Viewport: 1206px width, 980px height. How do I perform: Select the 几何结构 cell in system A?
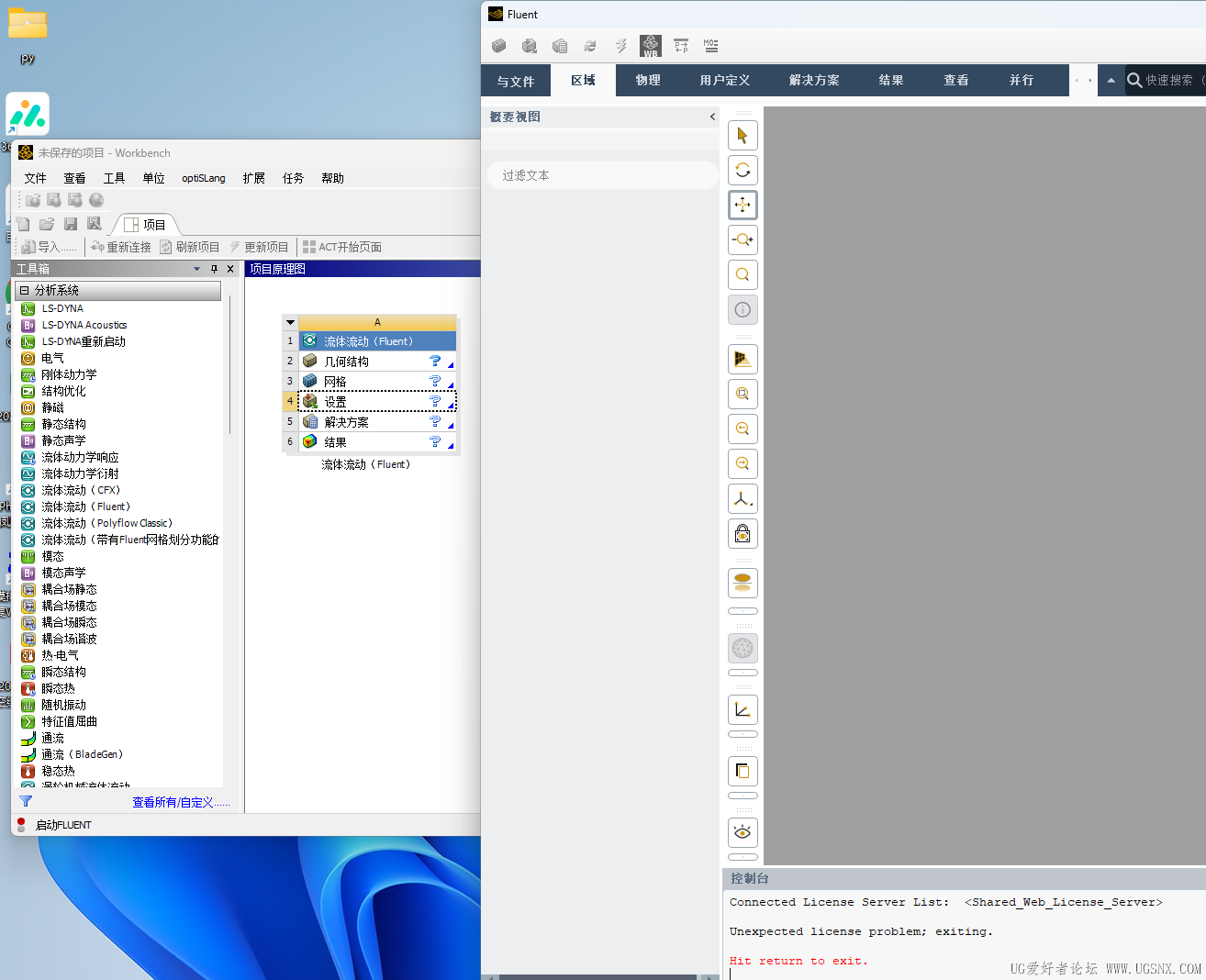click(x=377, y=362)
